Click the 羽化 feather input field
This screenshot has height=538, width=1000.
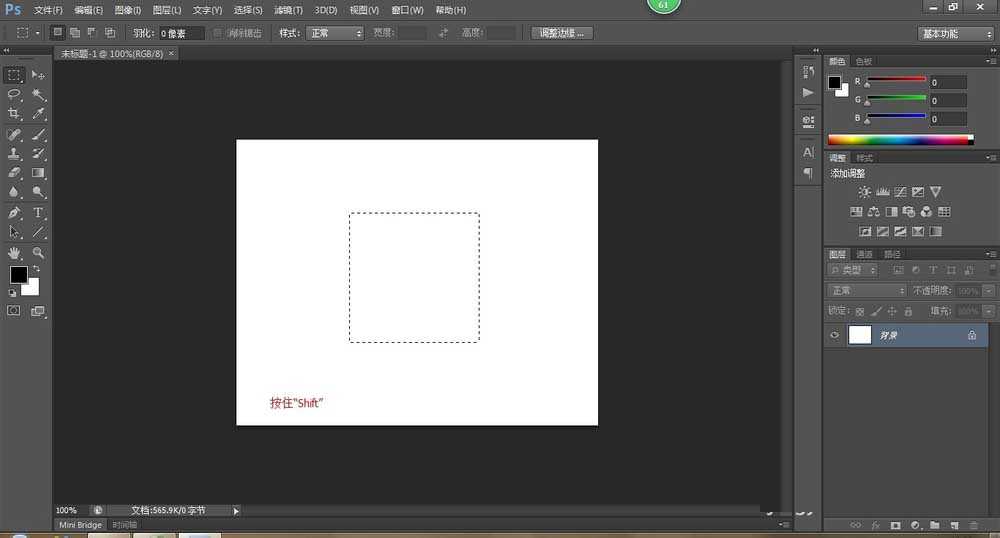pyautogui.click(x=181, y=33)
